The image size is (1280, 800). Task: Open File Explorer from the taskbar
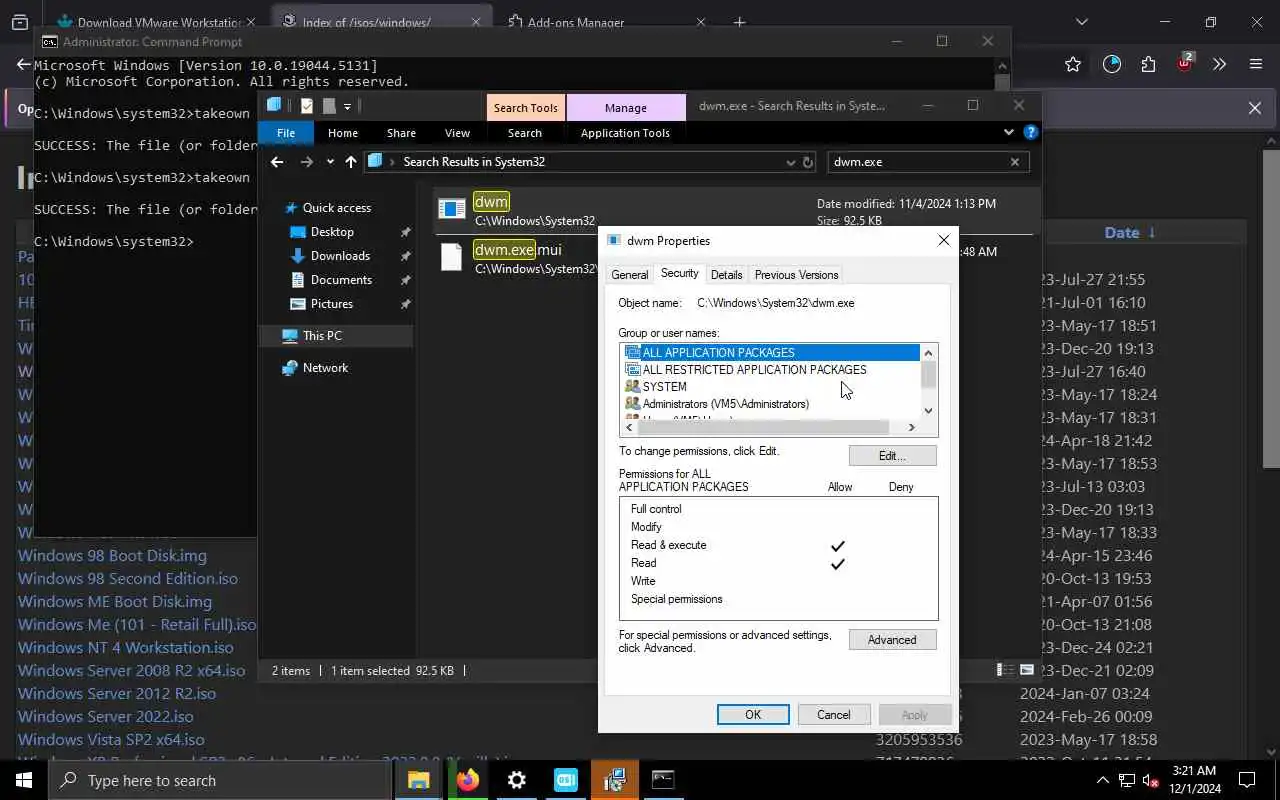[418, 780]
